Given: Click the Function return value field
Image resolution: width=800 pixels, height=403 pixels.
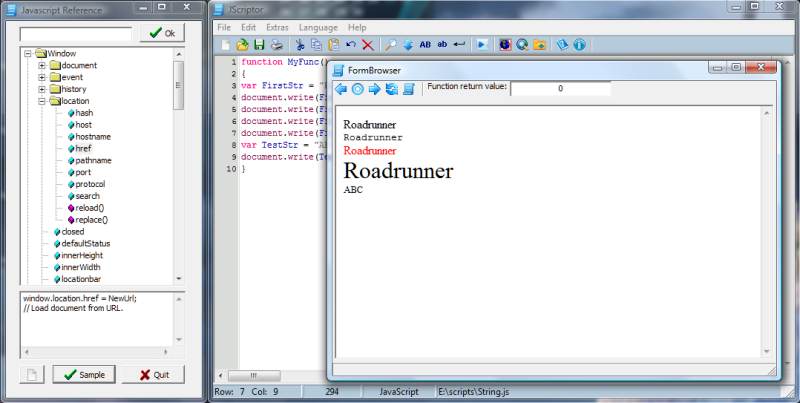Looking at the screenshot, I should [560, 89].
